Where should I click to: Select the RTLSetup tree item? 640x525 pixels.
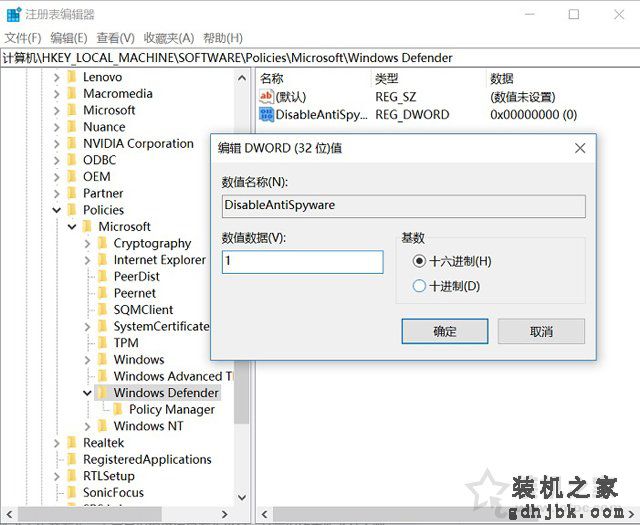pos(109,476)
